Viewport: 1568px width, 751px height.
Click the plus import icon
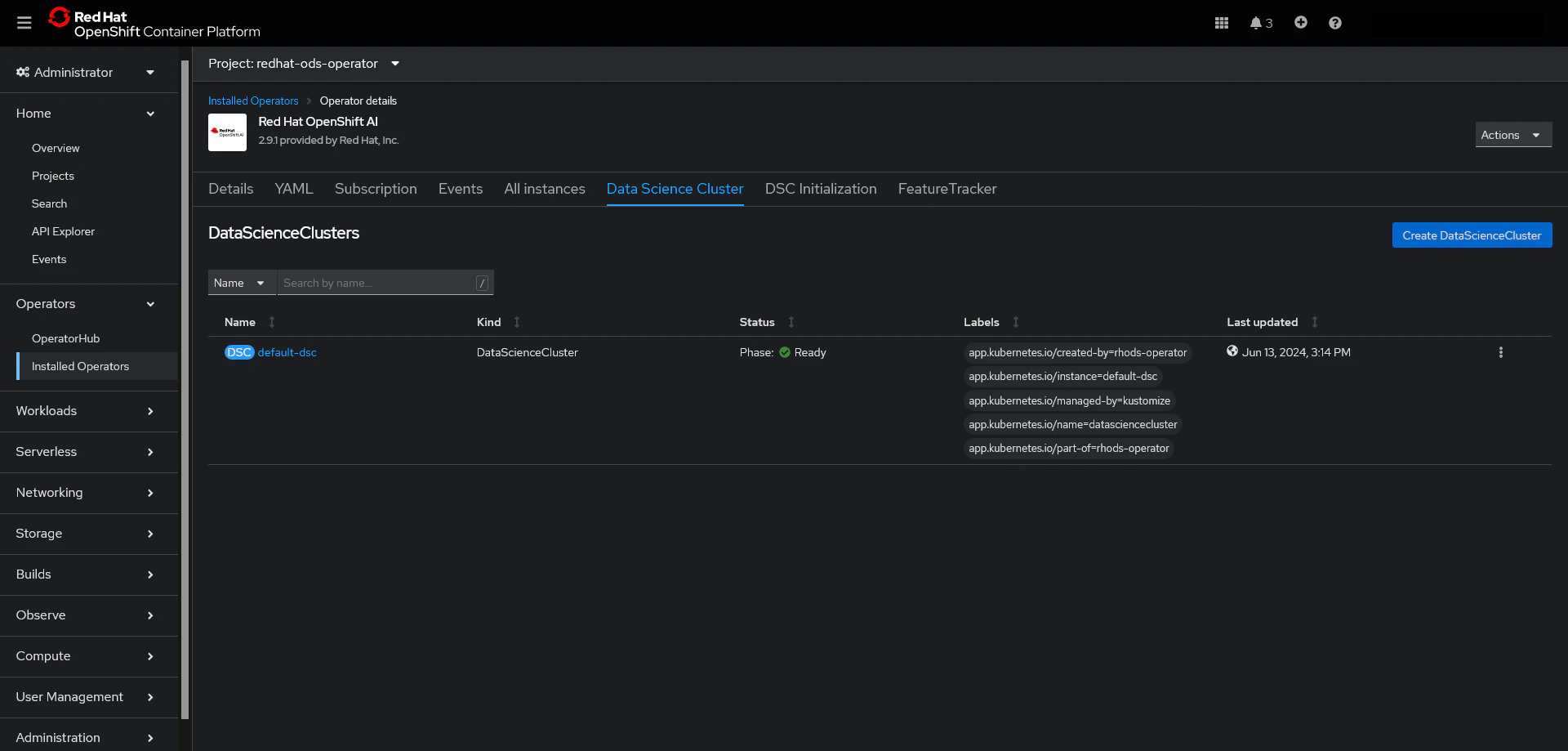[1301, 23]
